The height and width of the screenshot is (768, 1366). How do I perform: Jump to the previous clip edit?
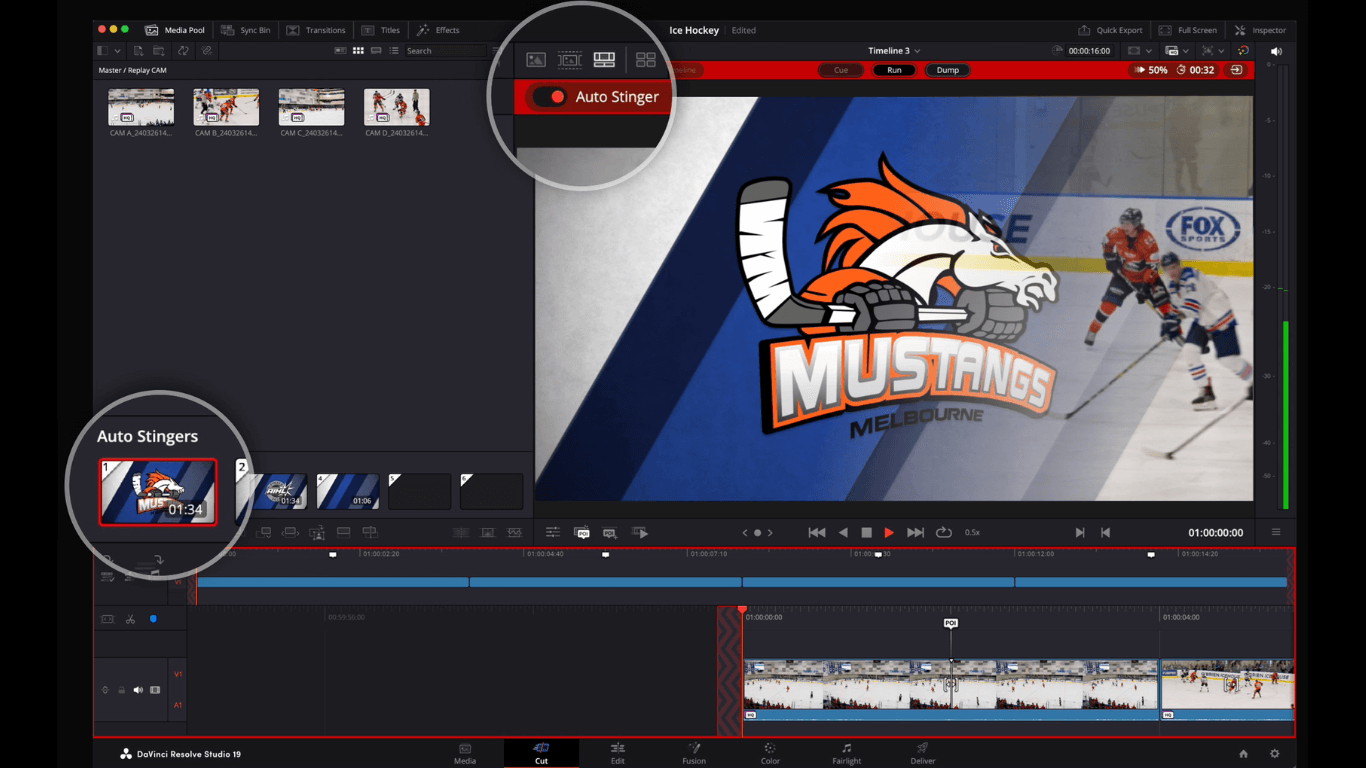1105,533
